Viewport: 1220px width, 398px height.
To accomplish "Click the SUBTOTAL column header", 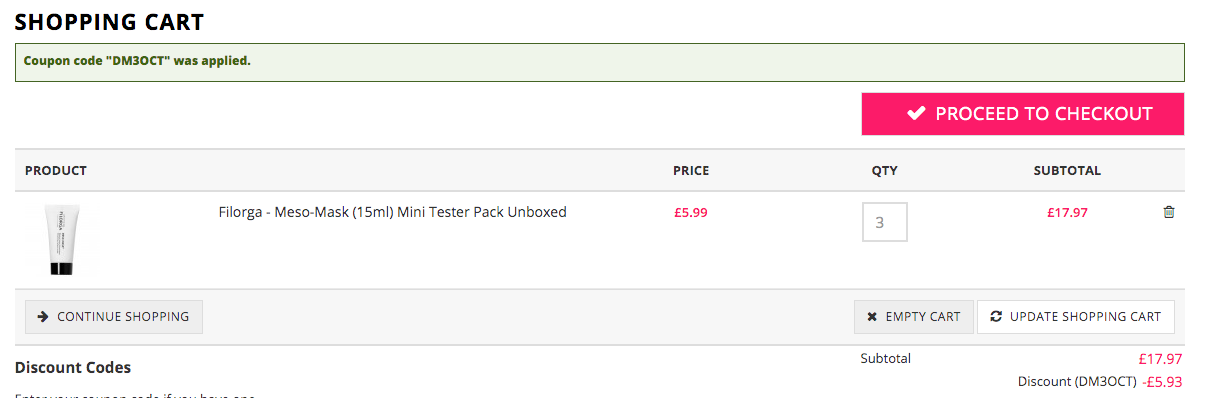I will tap(1067, 171).
